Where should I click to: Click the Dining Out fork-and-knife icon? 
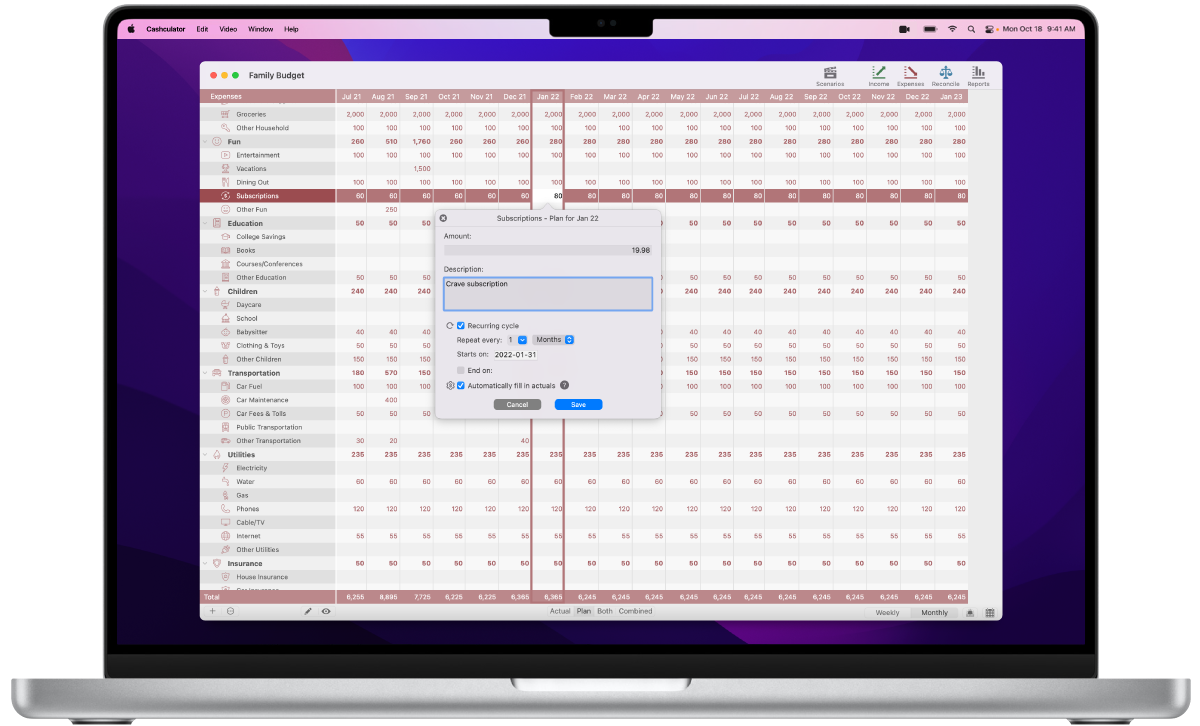coord(226,182)
